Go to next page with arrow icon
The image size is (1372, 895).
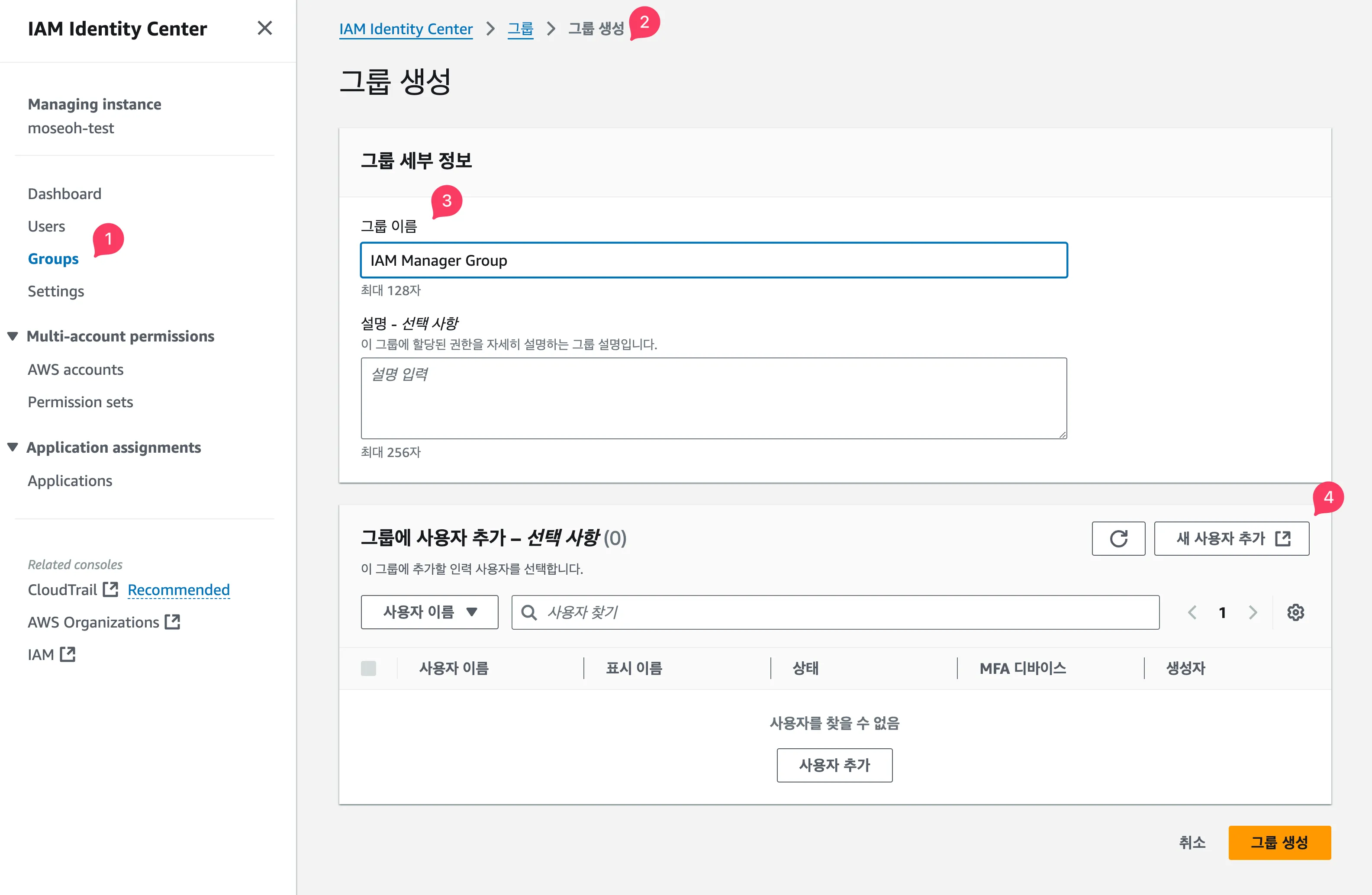(x=1252, y=612)
